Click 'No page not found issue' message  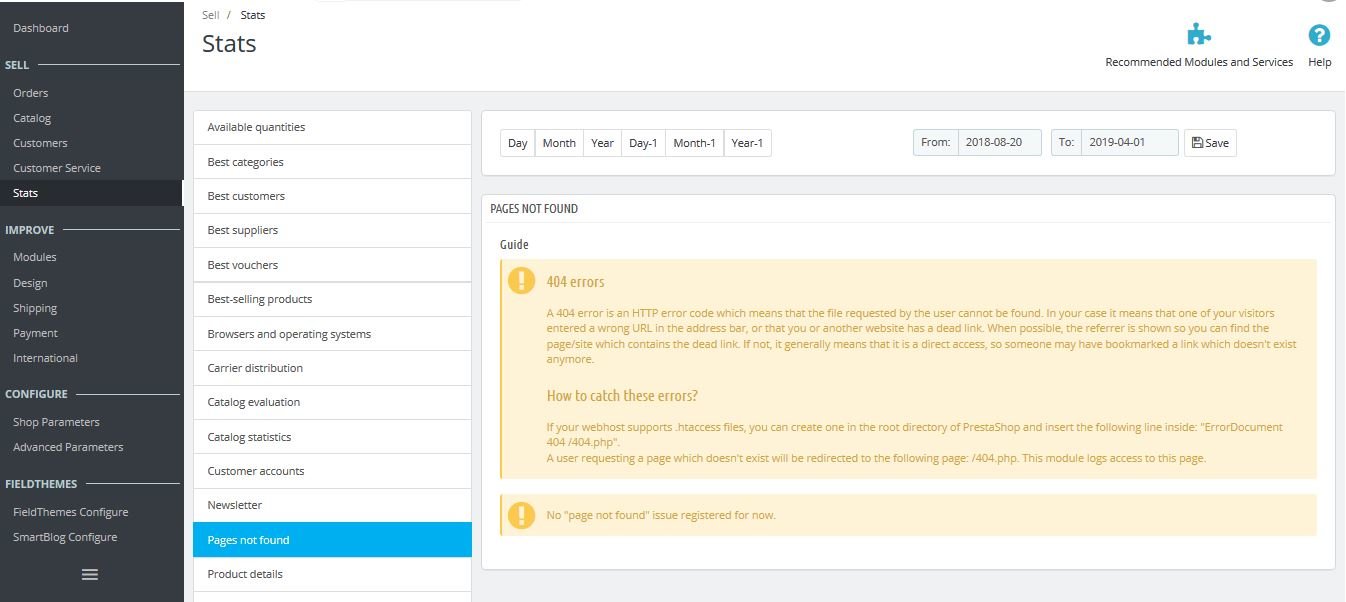tap(661, 516)
